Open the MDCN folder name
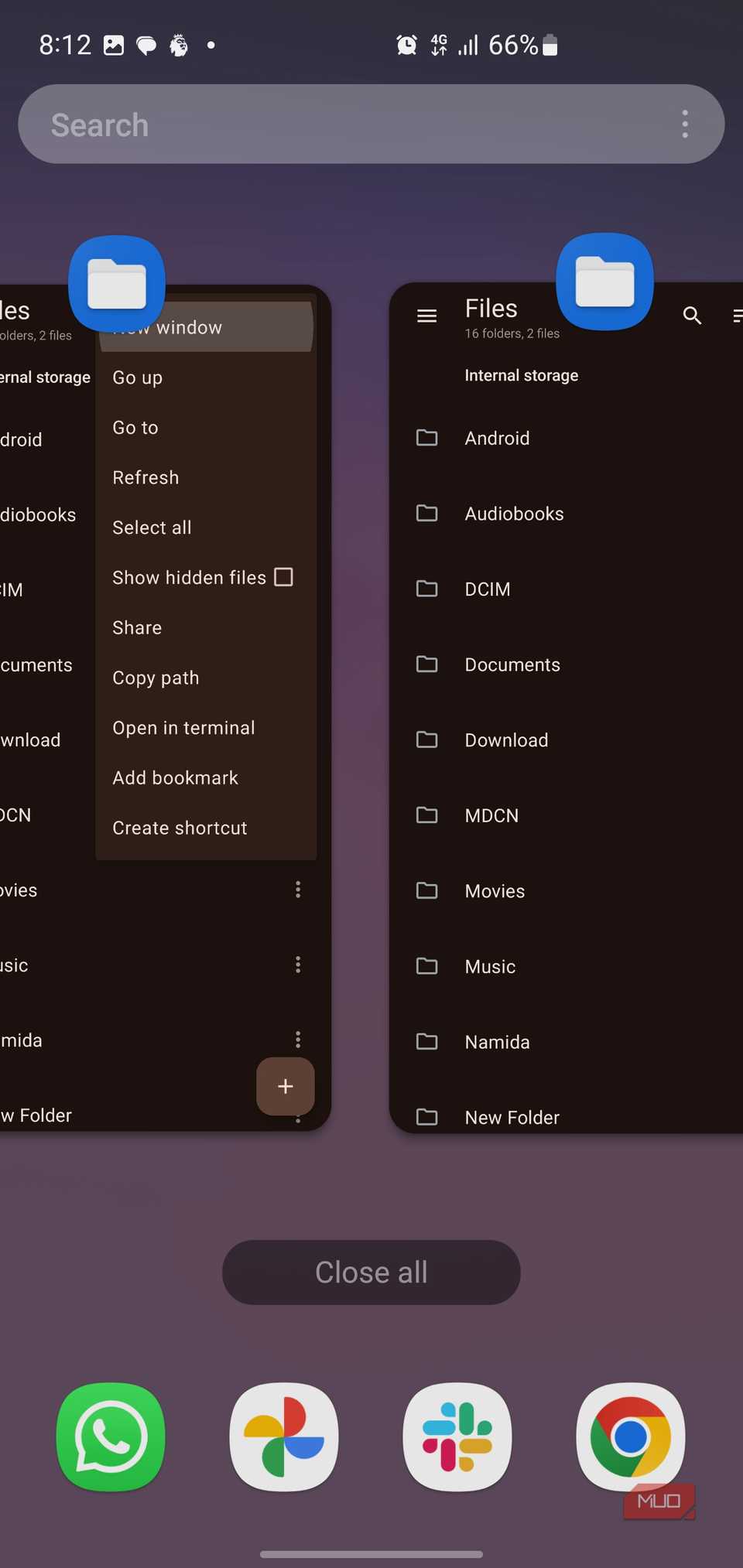The width and height of the screenshot is (743, 1568). pos(491,815)
